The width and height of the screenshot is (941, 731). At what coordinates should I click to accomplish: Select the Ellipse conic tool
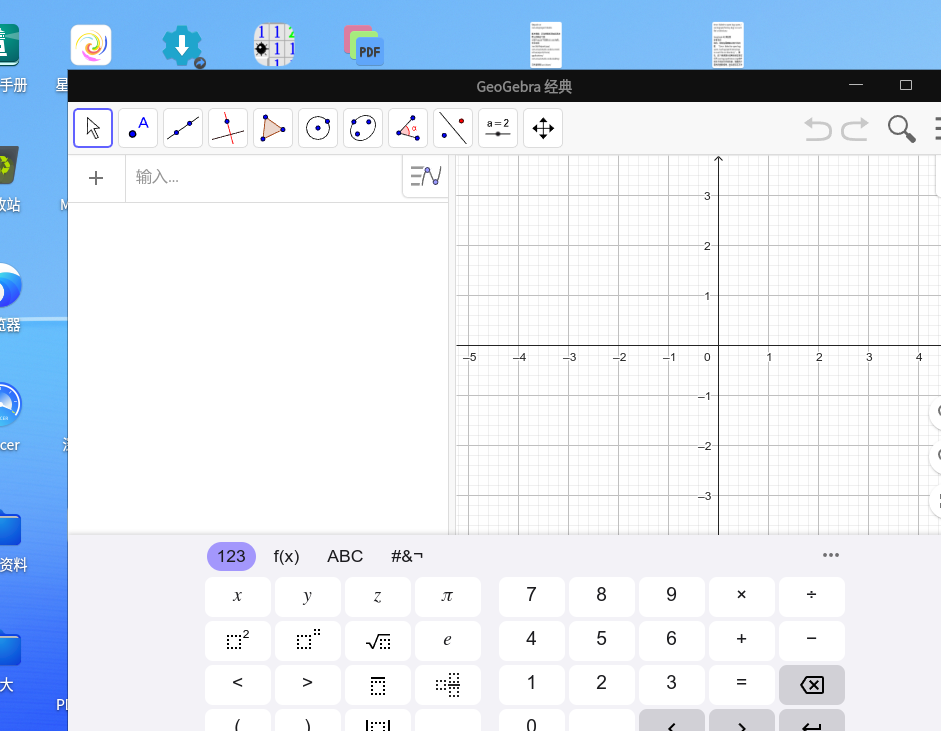(x=363, y=128)
